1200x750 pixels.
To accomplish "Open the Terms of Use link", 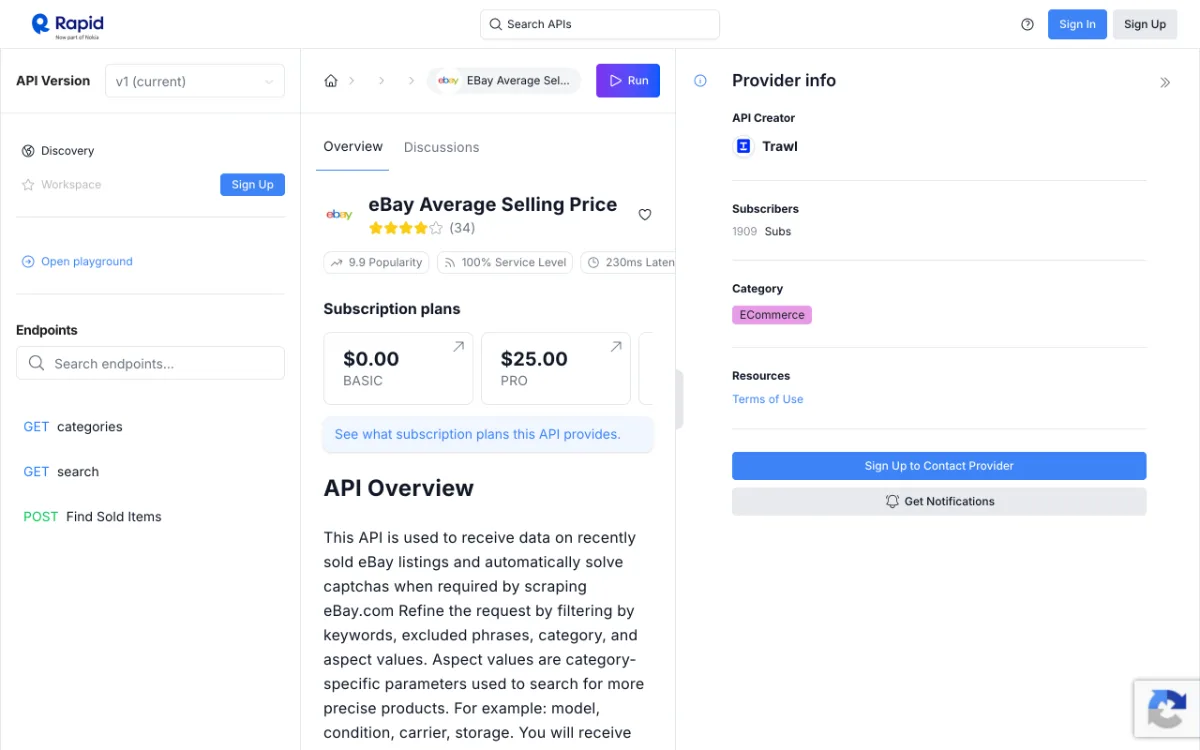I will point(767,399).
